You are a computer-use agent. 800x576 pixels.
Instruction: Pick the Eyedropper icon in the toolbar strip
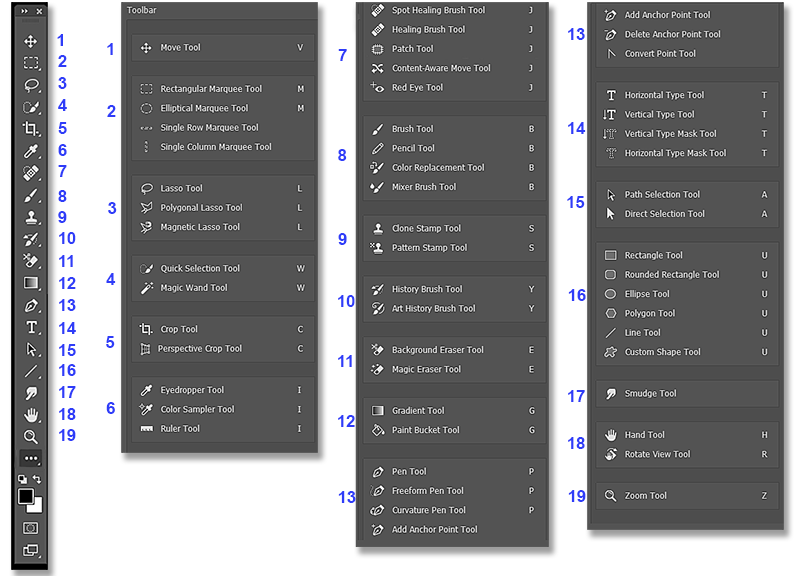pos(31,151)
